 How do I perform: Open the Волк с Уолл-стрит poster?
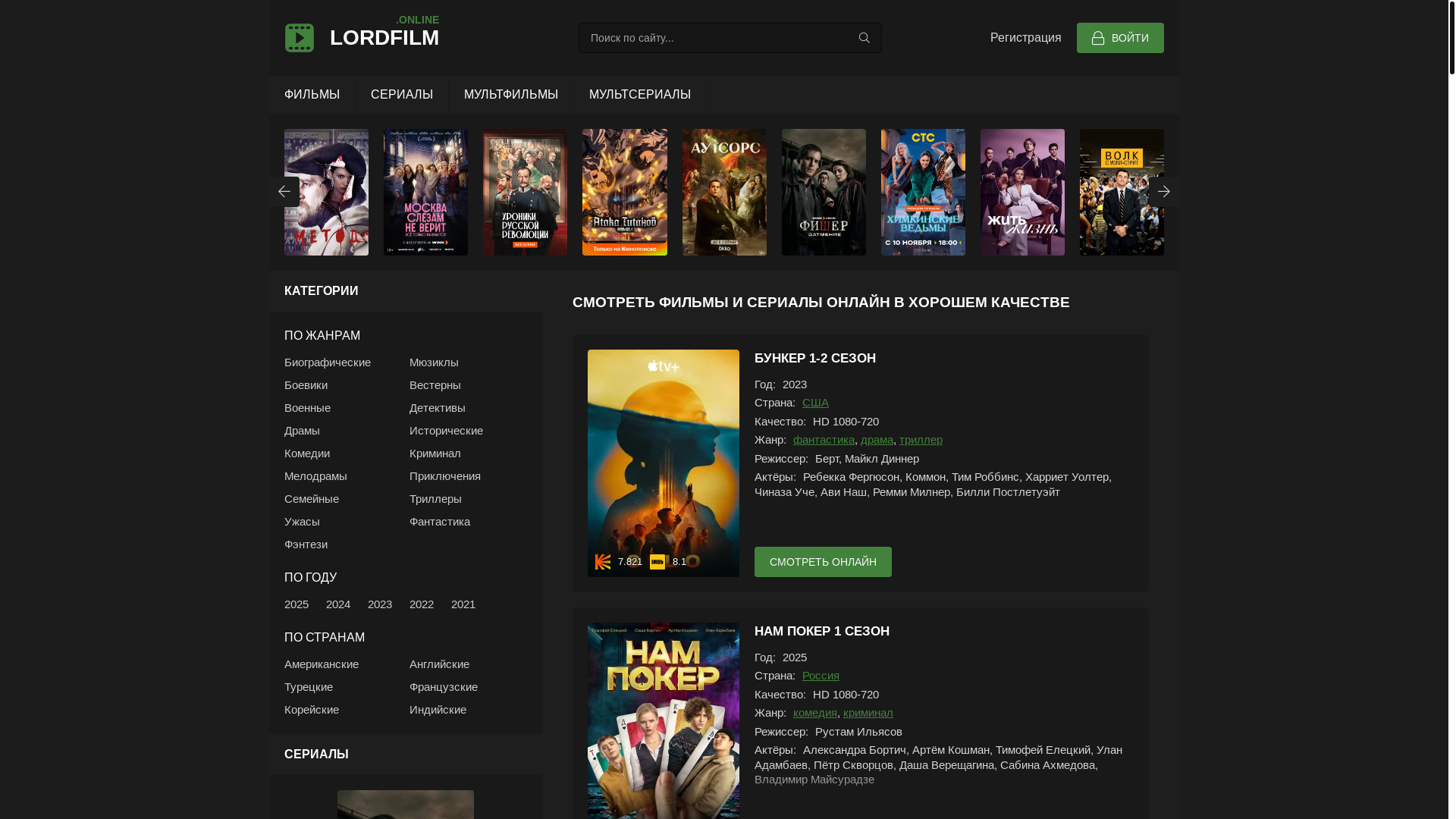pyautogui.click(x=1122, y=192)
